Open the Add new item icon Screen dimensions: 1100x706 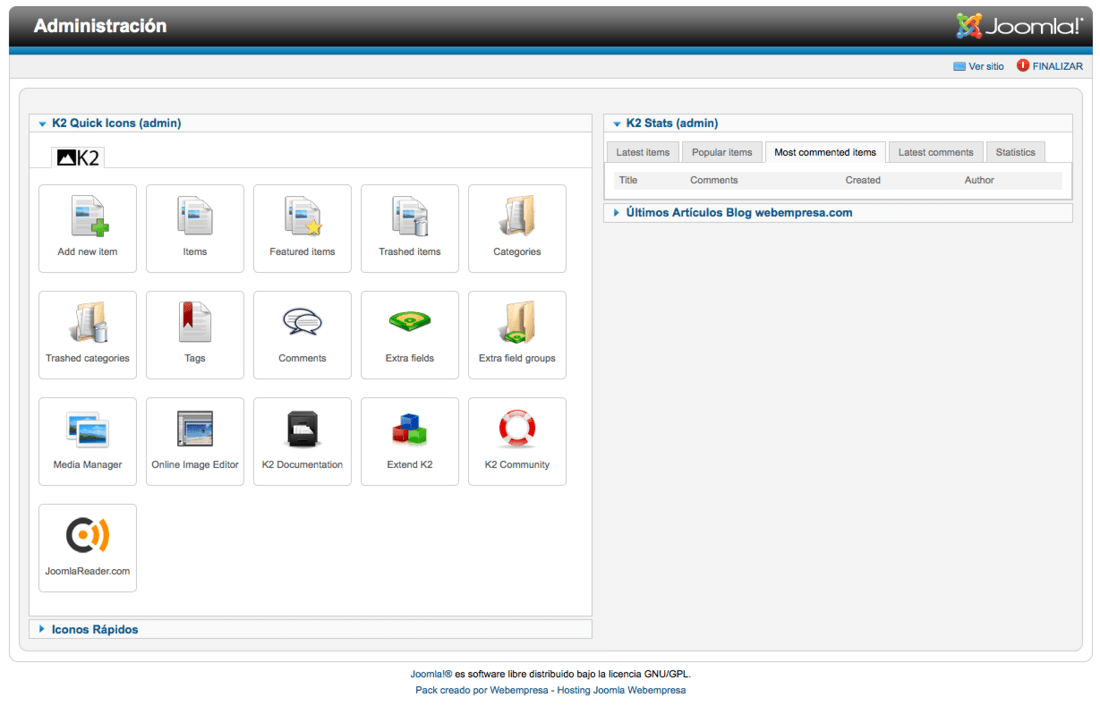tap(88, 228)
